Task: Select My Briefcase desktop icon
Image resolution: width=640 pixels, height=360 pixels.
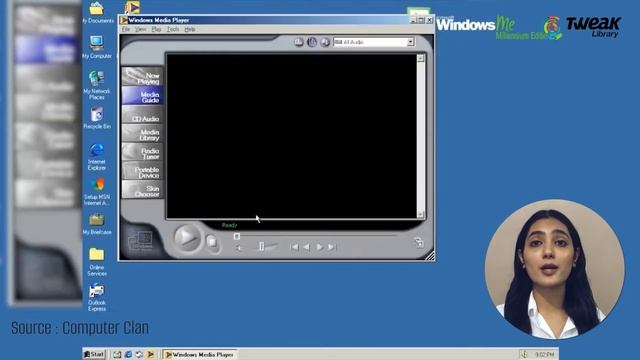Action: coord(97,224)
